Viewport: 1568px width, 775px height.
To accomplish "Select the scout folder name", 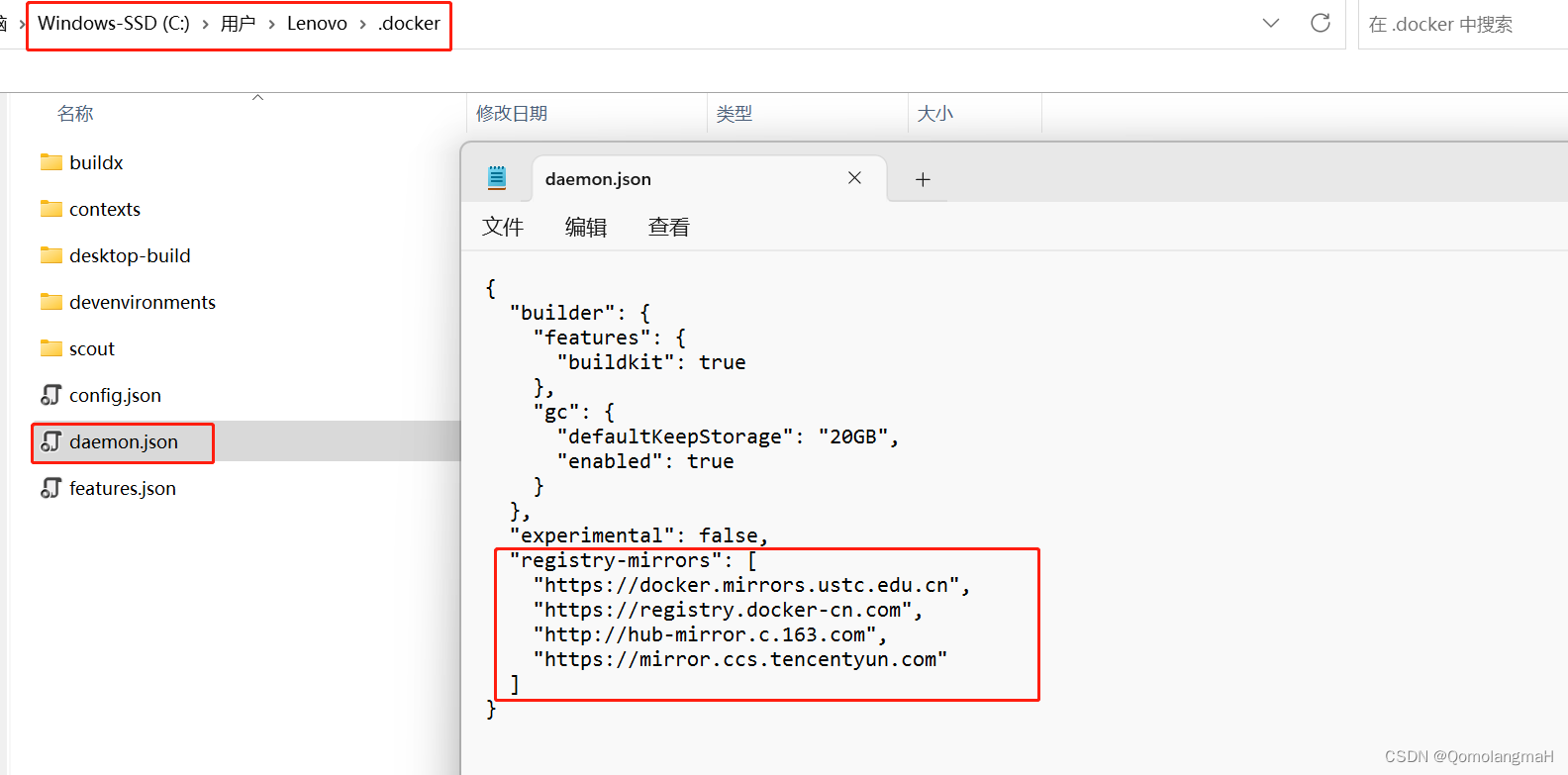I will [x=92, y=348].
